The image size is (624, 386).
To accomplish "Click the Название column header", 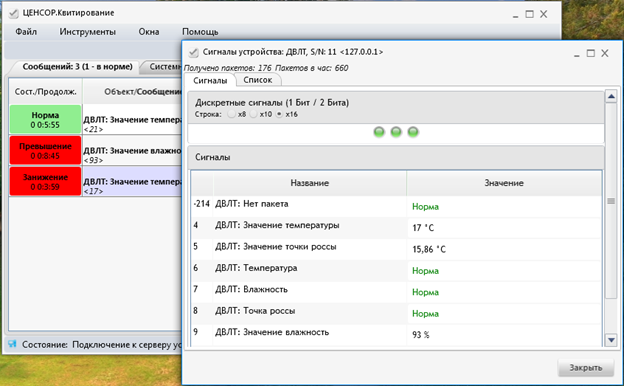I will (310, 183).
